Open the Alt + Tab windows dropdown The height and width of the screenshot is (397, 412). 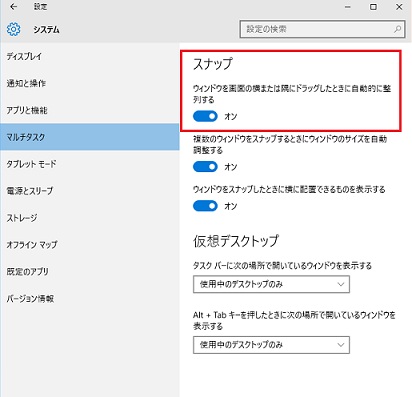[x=271, y=345]
